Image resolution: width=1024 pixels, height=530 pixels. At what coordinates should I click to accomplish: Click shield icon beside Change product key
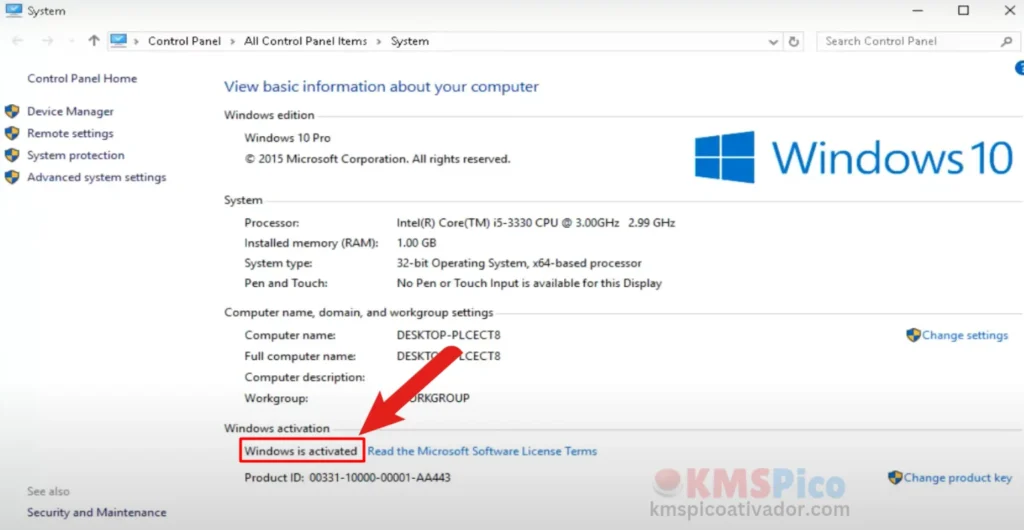(895, 477)
